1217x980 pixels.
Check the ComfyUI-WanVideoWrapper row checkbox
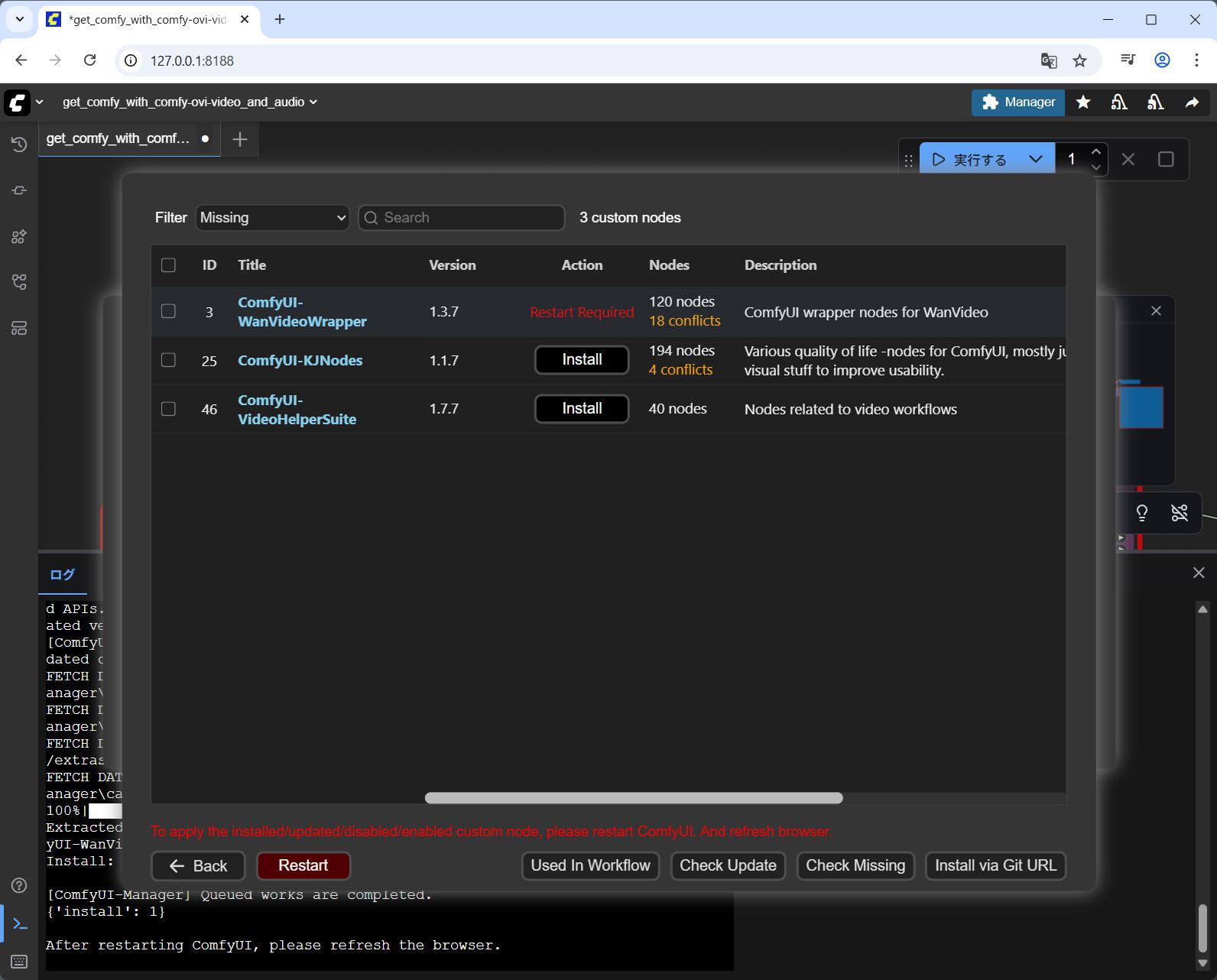point(168,311)
